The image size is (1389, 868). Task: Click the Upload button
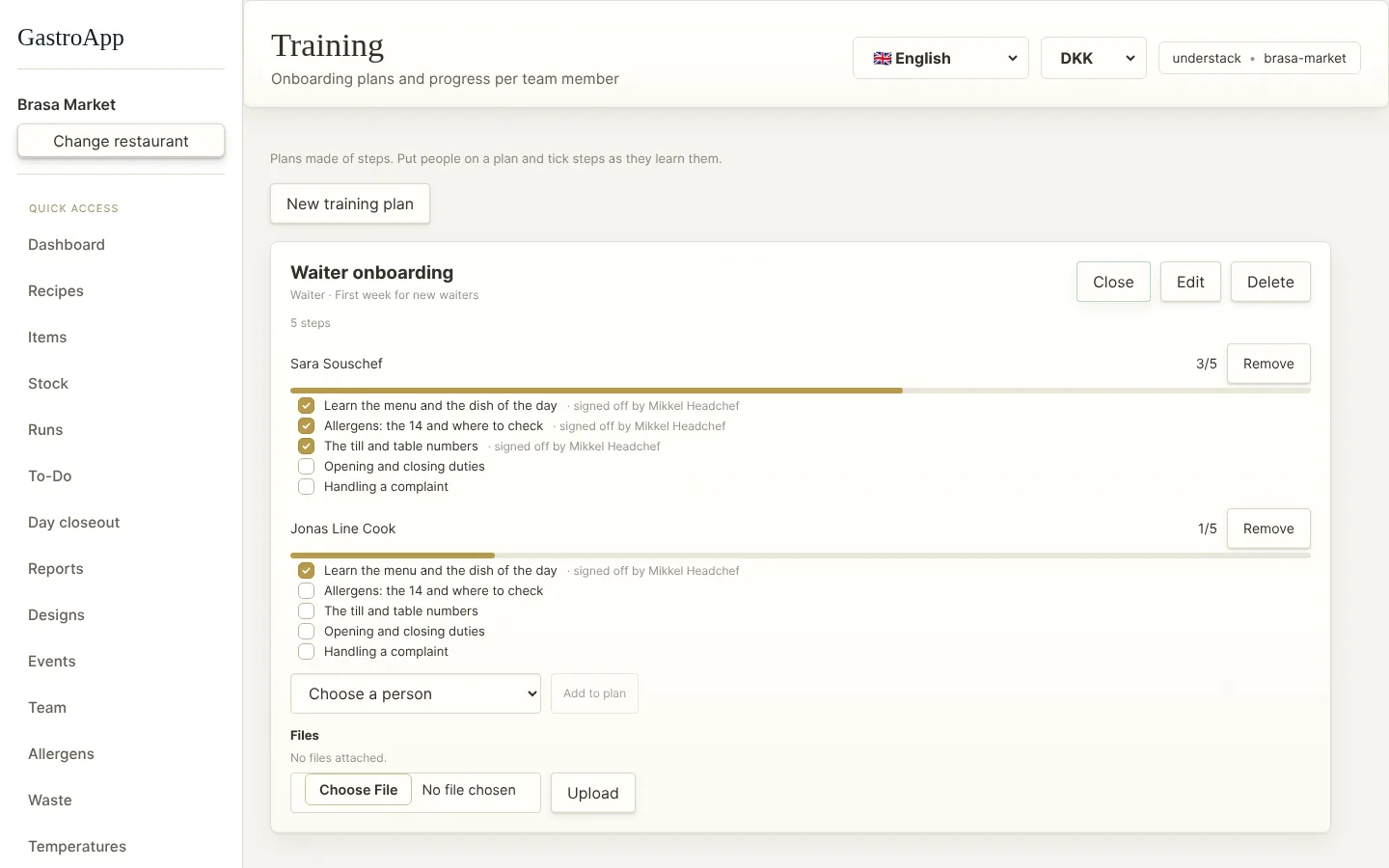coord(593,793)
